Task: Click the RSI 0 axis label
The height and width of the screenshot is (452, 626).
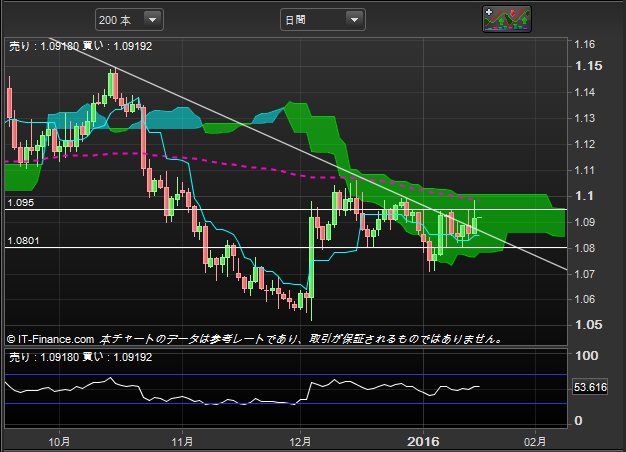Action: coord(578,421)
